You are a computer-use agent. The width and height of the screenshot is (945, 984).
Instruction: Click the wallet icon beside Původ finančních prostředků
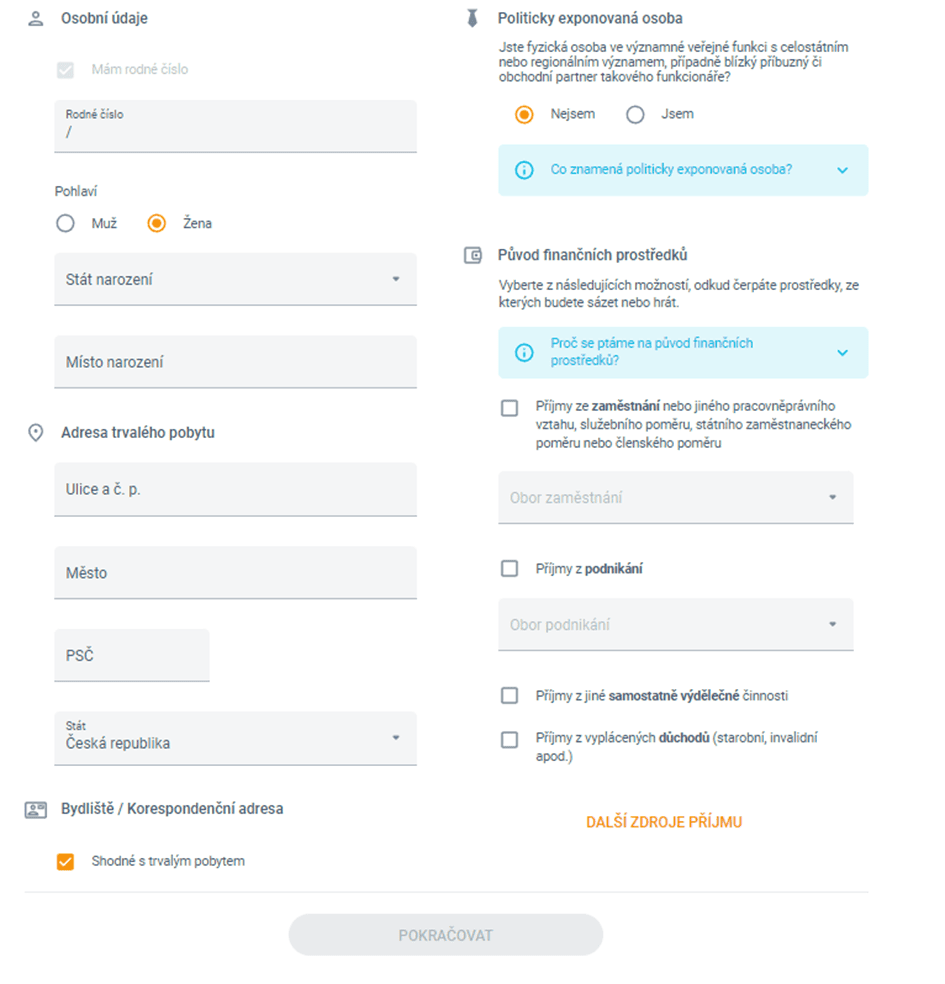pyautogui.click(x=472, y=255)
